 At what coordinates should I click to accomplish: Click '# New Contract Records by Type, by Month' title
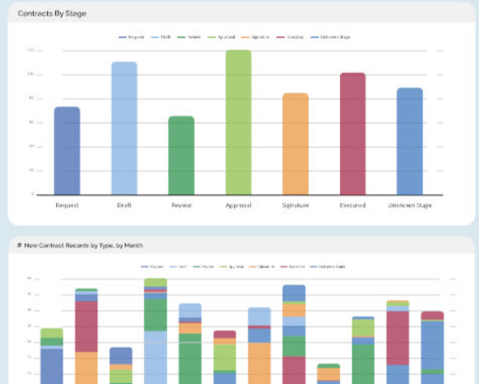[x=80, y=246]
